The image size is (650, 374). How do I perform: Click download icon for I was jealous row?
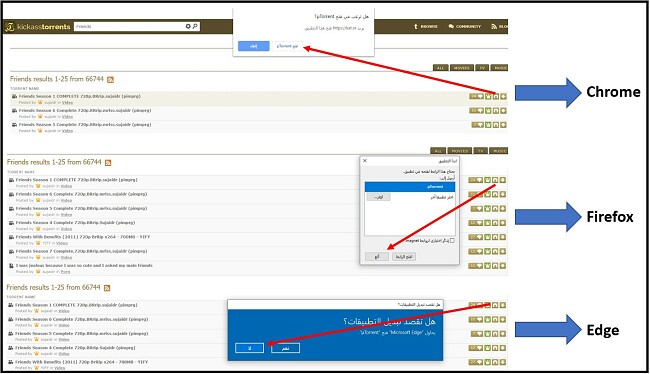502,266
